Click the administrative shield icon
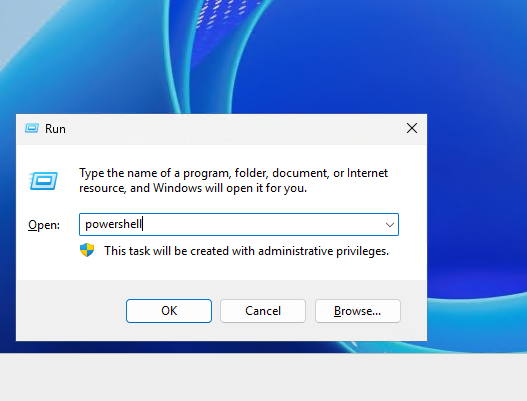Viewport: 527px width, 401px height. coord(87,250)
